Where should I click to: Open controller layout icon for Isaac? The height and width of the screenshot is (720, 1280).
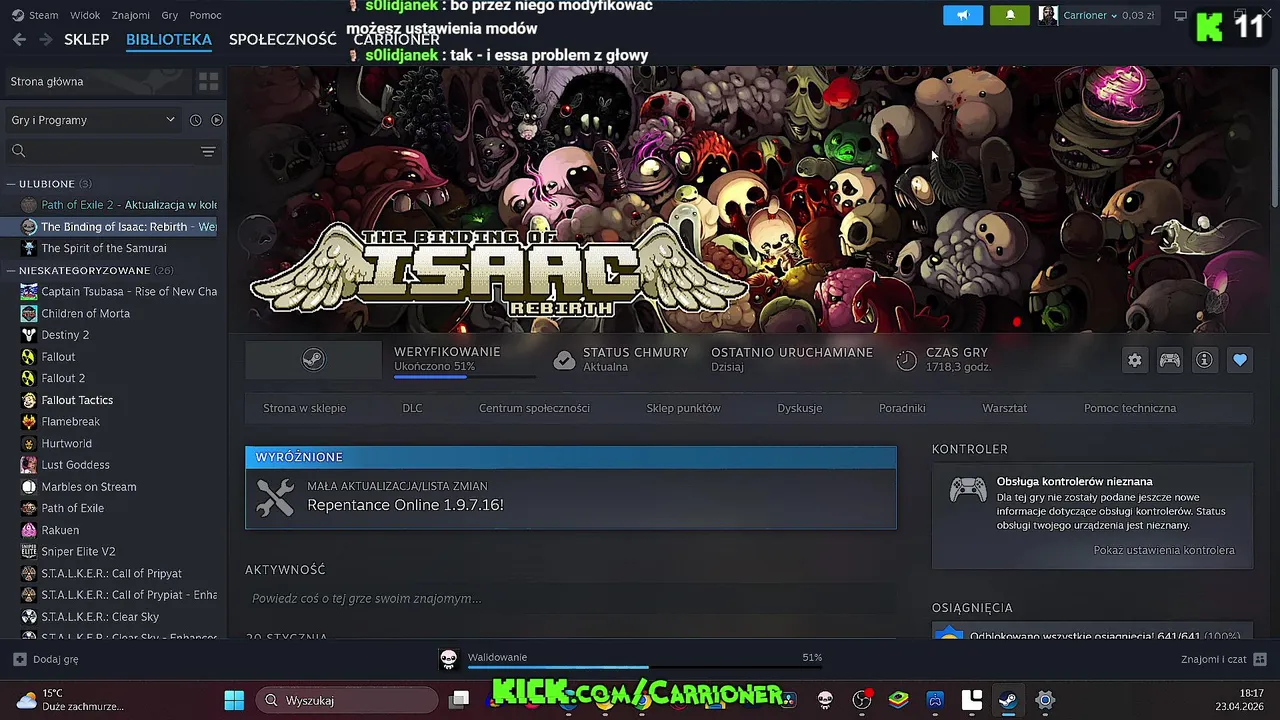1169,360
